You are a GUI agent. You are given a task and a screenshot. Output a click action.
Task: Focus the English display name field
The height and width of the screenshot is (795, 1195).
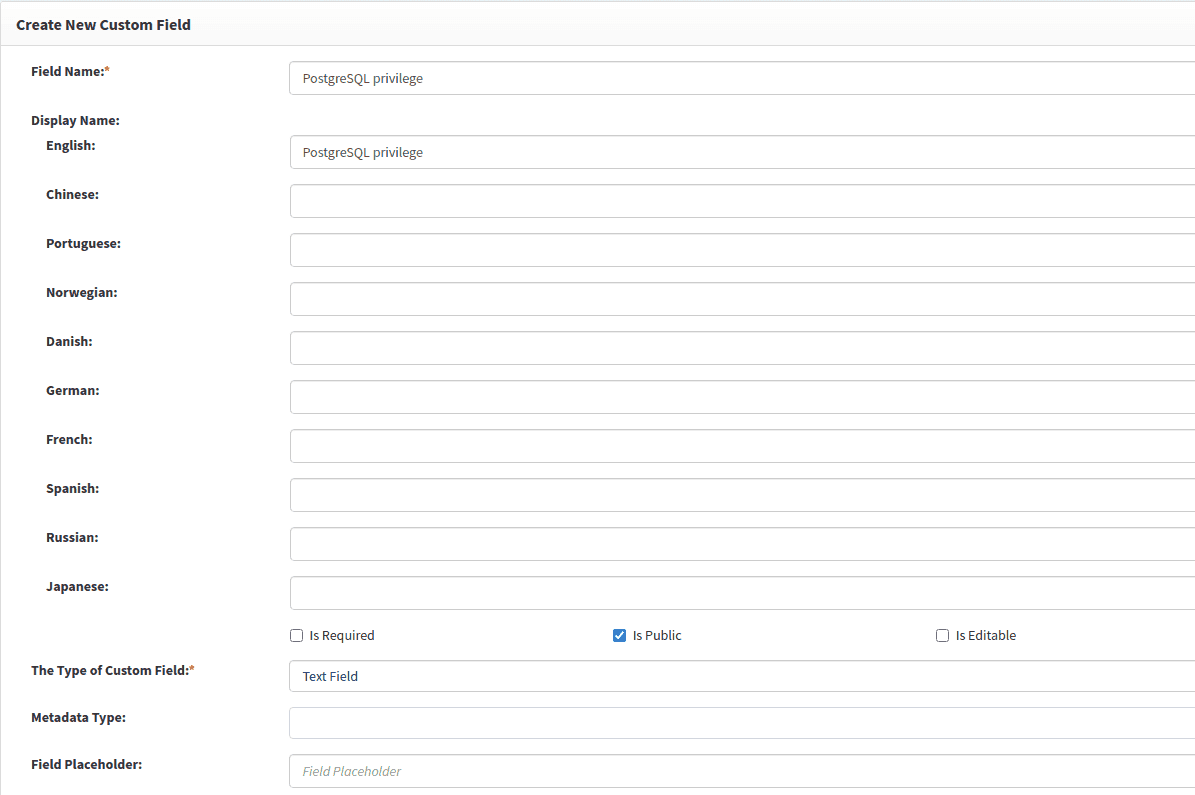pyautogui.click(x=740, y=152)
